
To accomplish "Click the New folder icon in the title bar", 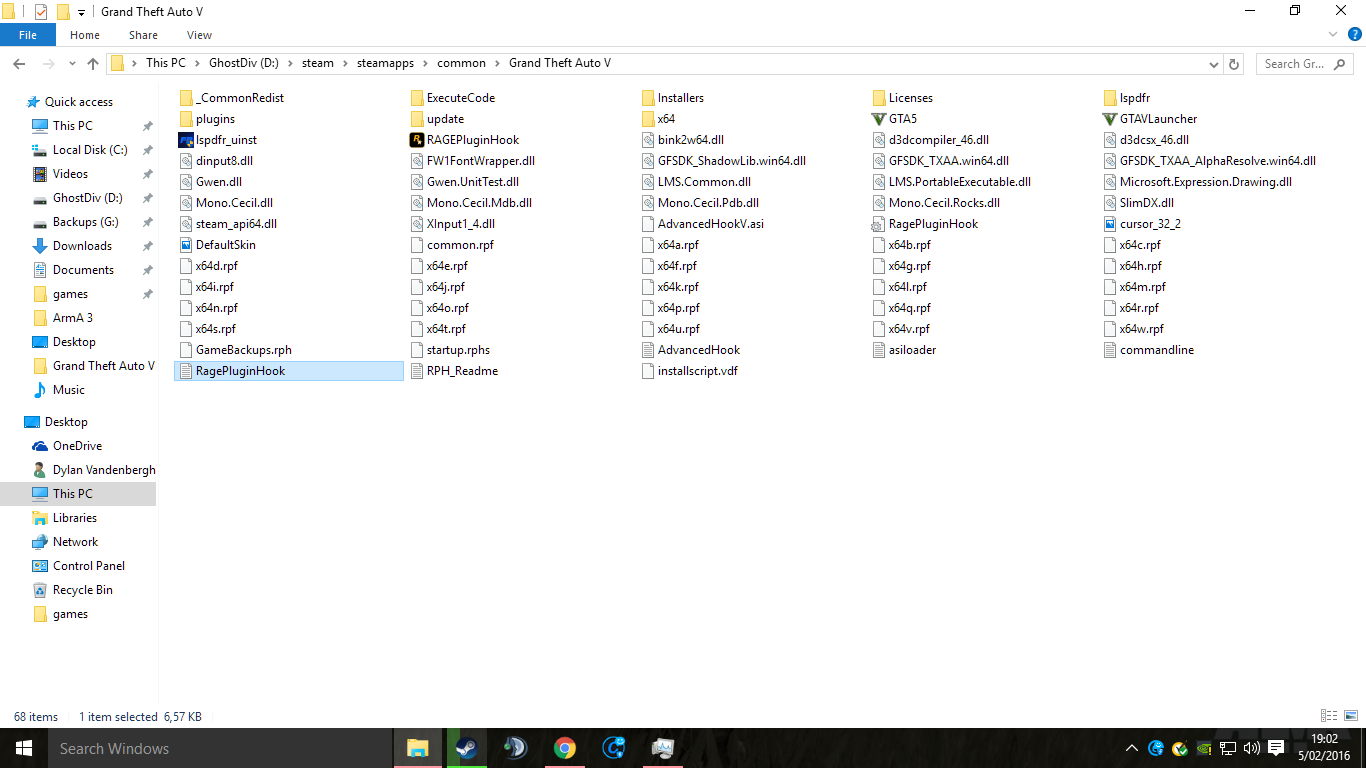I will tap(63, 12).
